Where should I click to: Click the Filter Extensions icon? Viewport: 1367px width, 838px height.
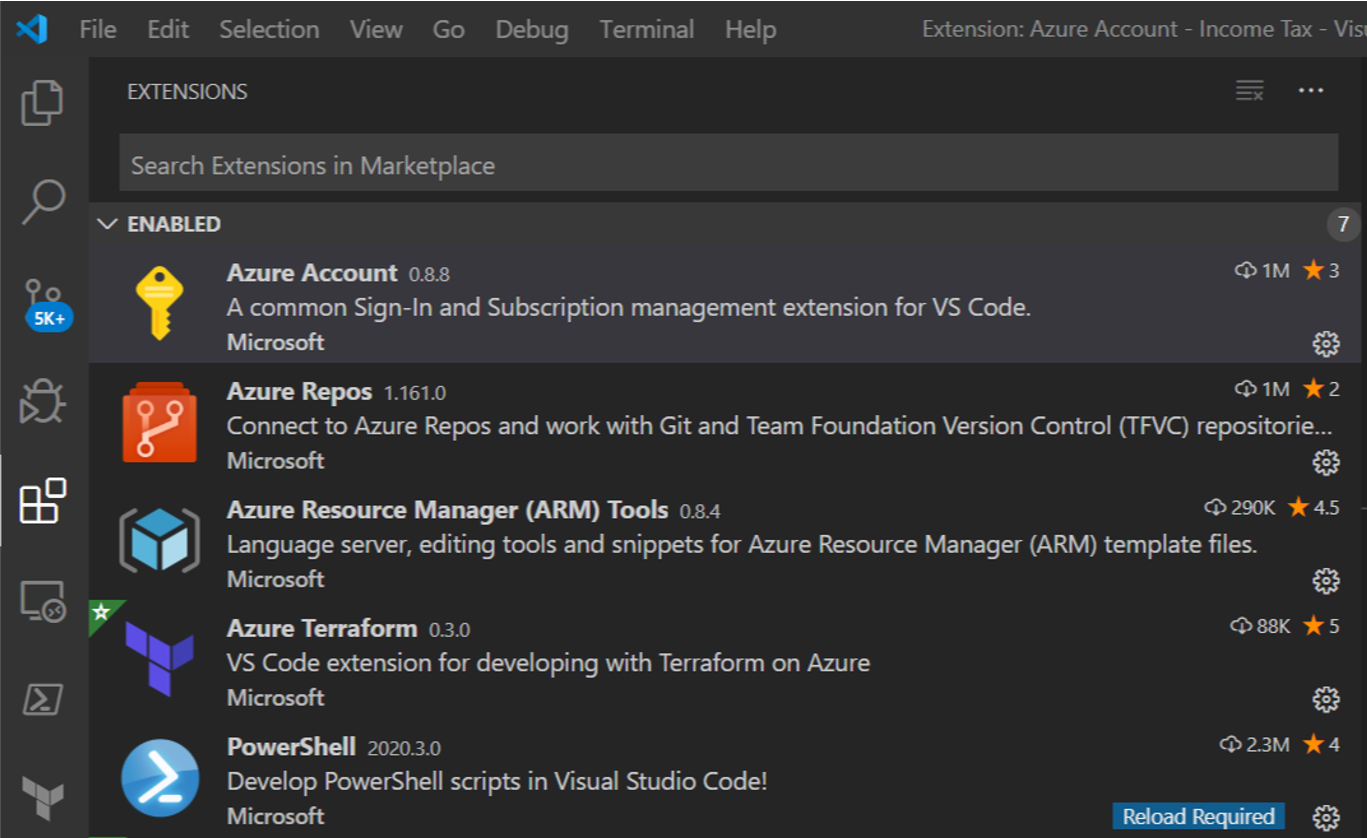1247,91
